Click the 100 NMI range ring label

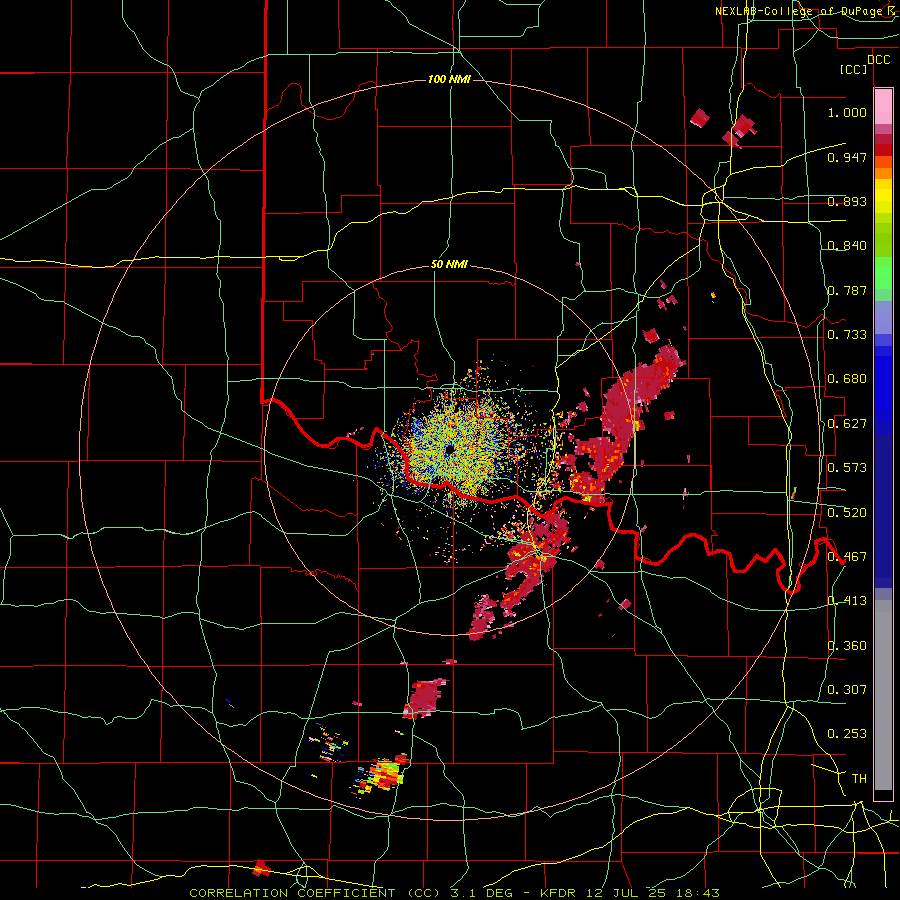coord(449,79)
